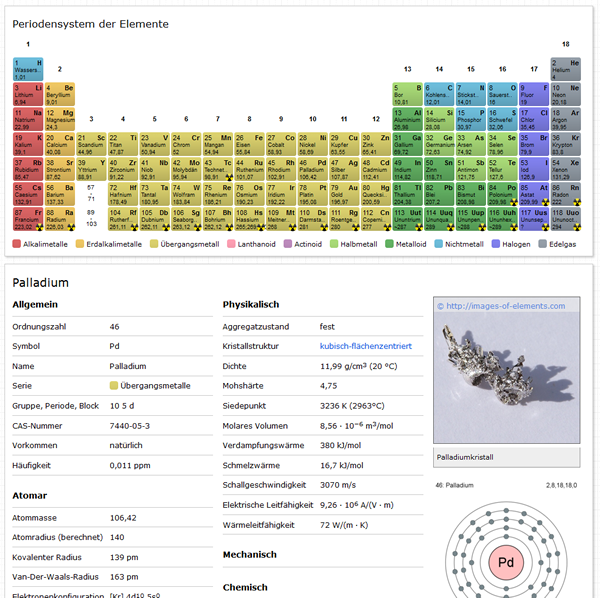Click the Siedepunkt value 3236 K
Image resolution: width=600 pixels, height=598 pixels.
(x=352, y=406)
